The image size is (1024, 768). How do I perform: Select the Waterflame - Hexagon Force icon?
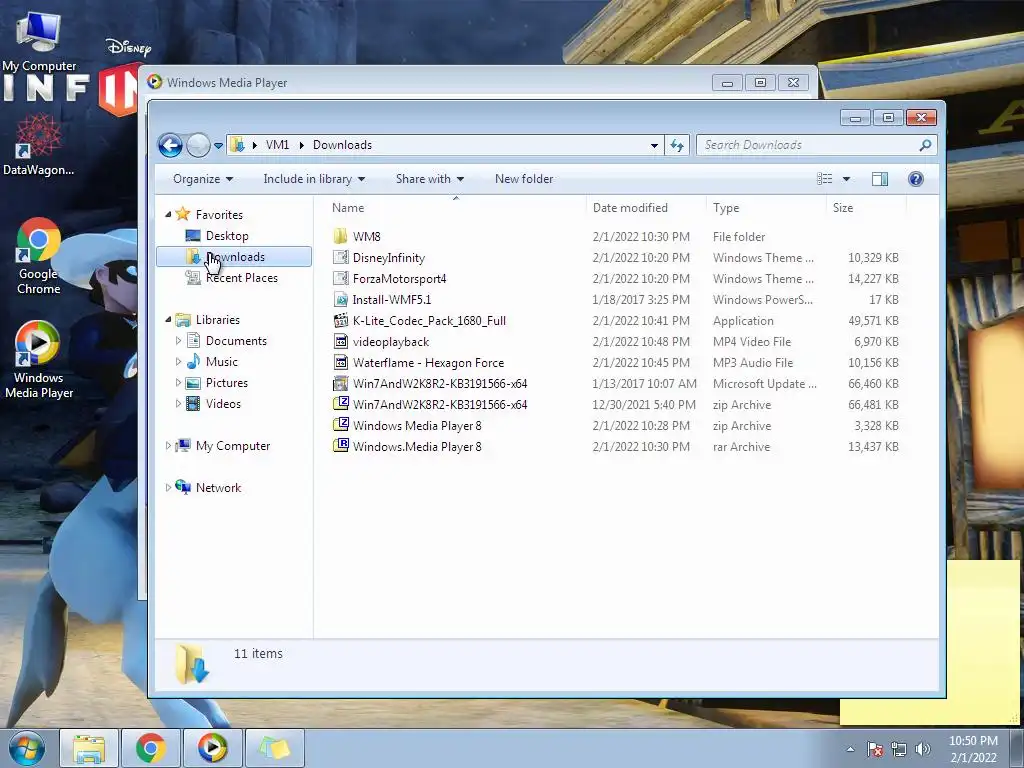pyautogui.click(x=340, y=362)
